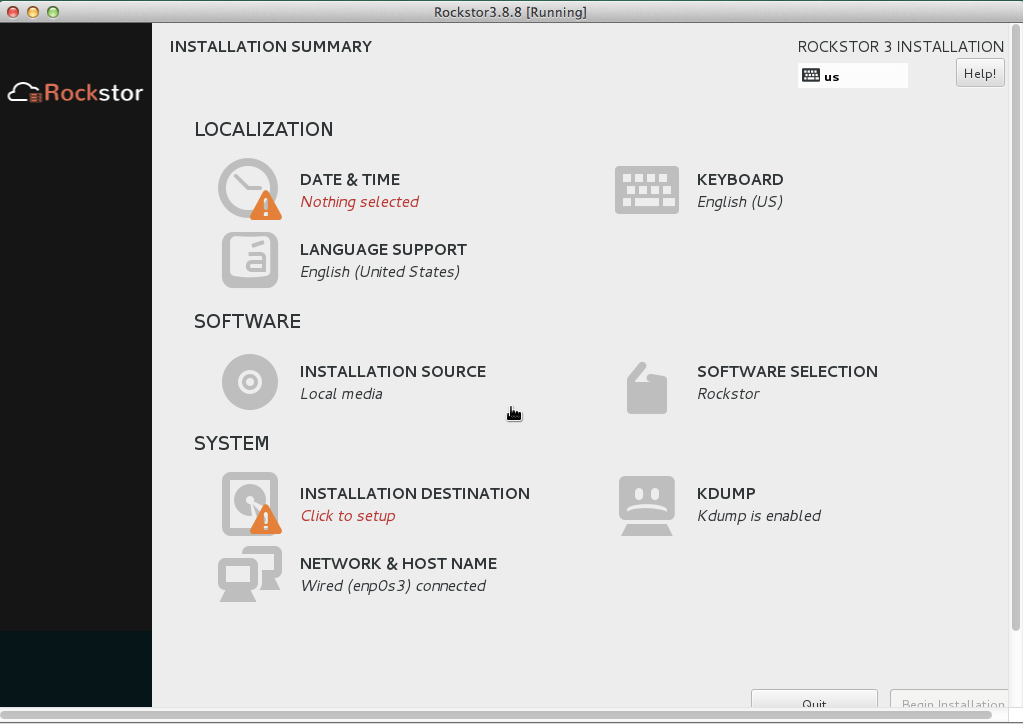Click Network & Host Name computers icon
The image size is (1023, 724).
tap(250, 574)
